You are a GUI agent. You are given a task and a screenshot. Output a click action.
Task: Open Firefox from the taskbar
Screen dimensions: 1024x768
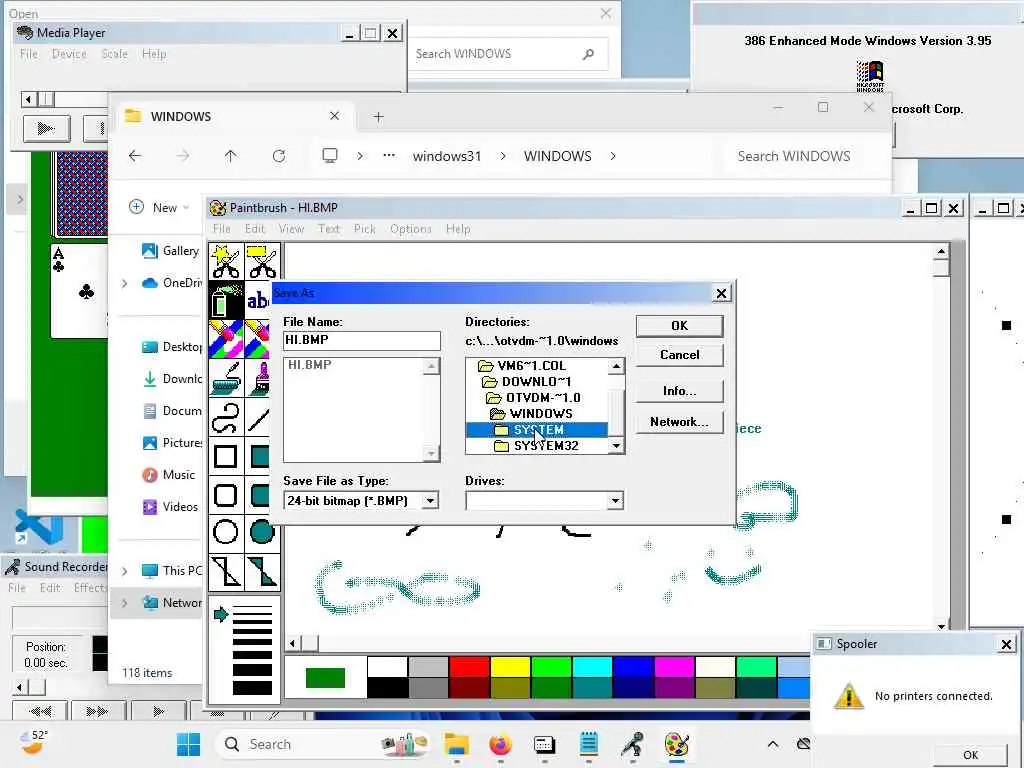(500, 744)
